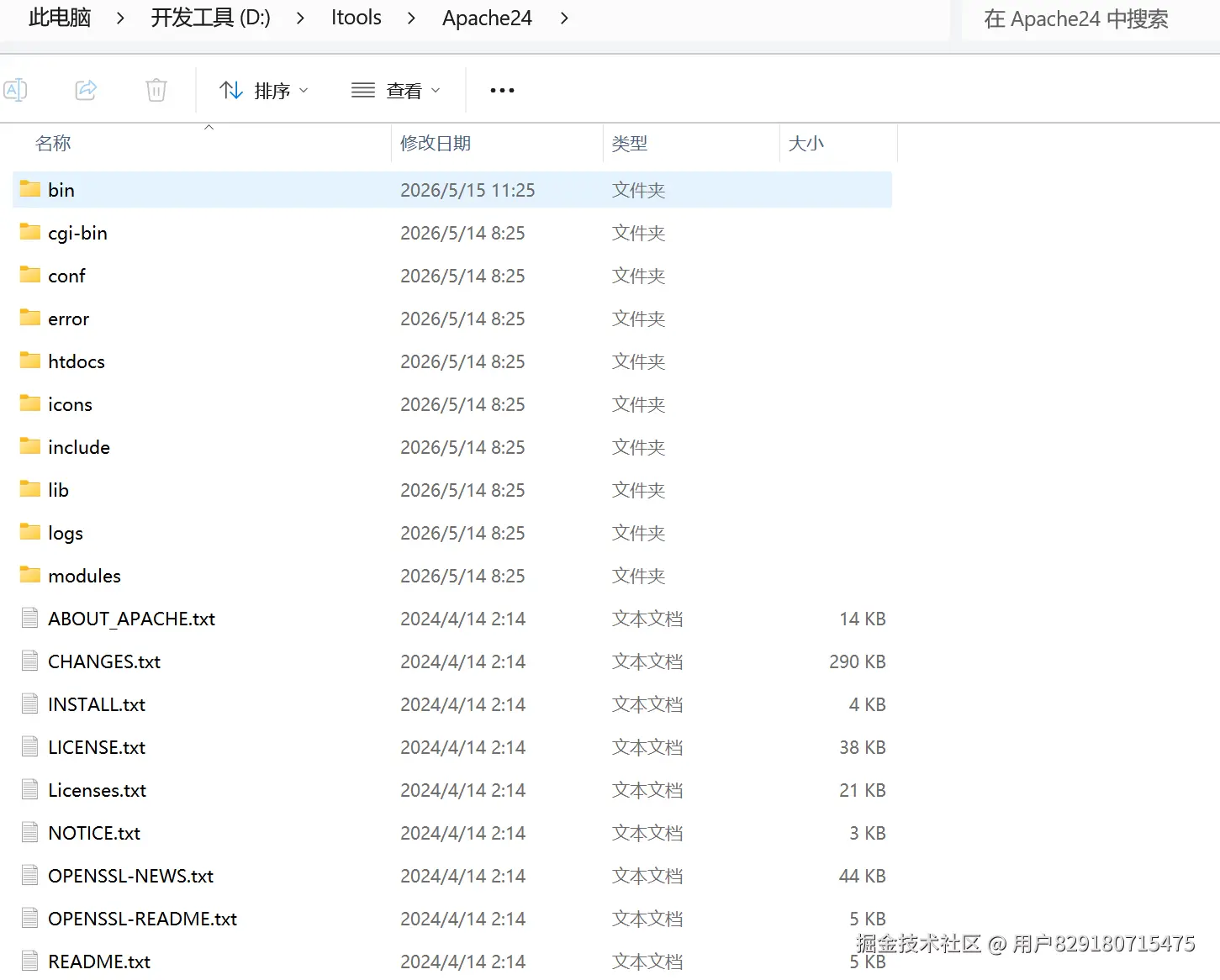Image resolution: width=1220 pixels, height=980 pixels.
Task: Go to 开发工具 (D:) in breadcrumb
Action: [x=211, y=18]
